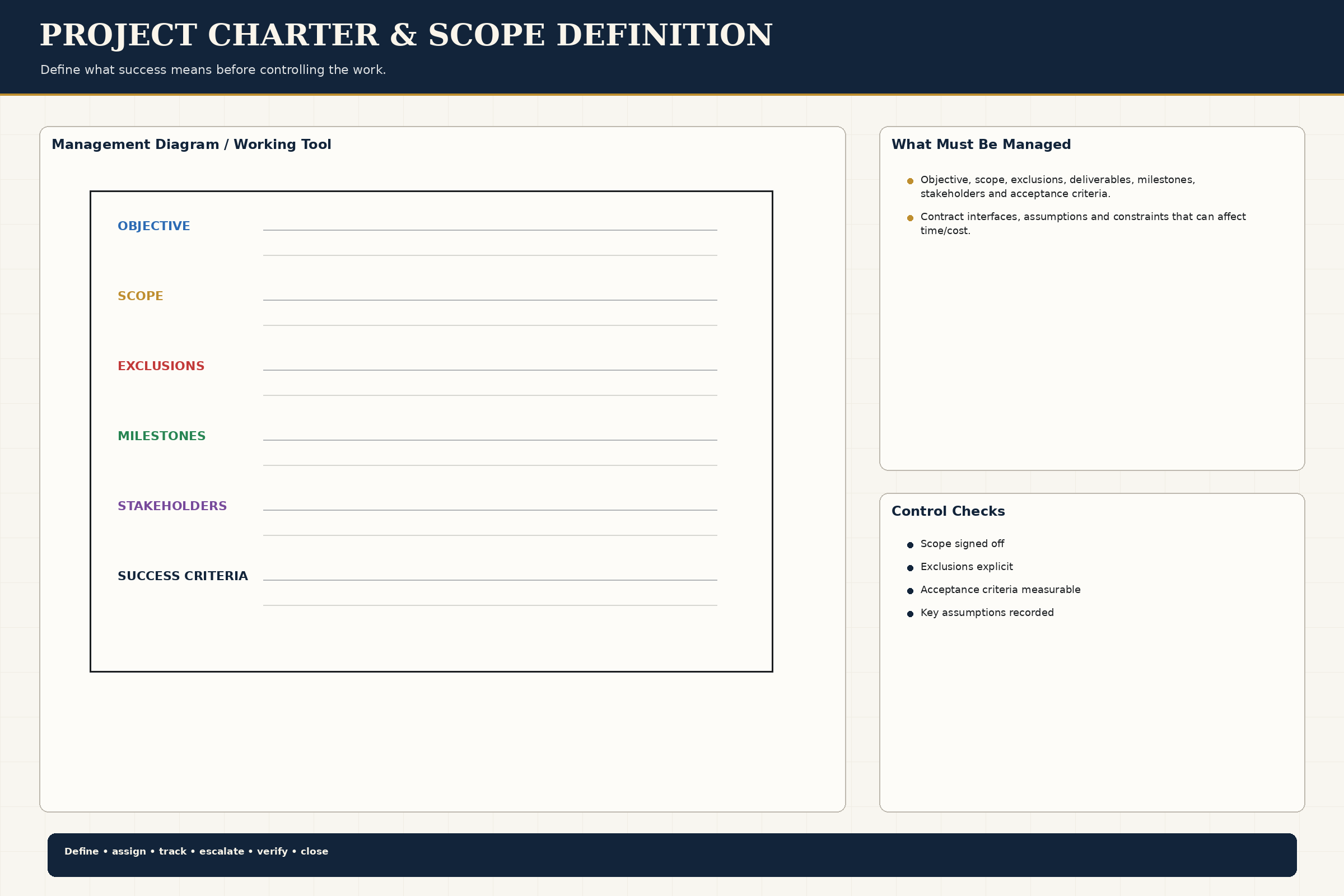The width and height of the screenshot is (1344, 896).
Task: Select the What Must Be Managed heading
Action: click(981, 144)
